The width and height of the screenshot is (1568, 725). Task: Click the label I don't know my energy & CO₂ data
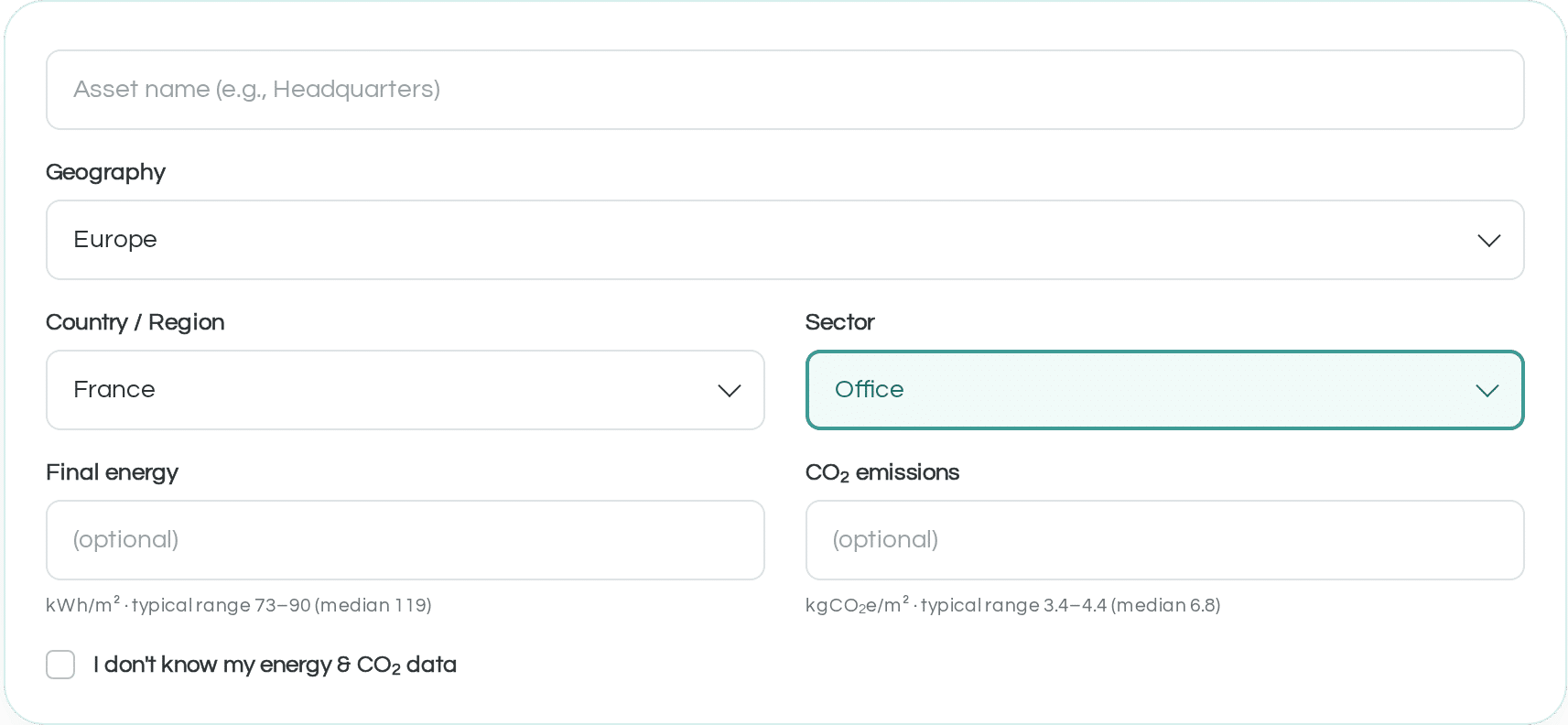275,665
